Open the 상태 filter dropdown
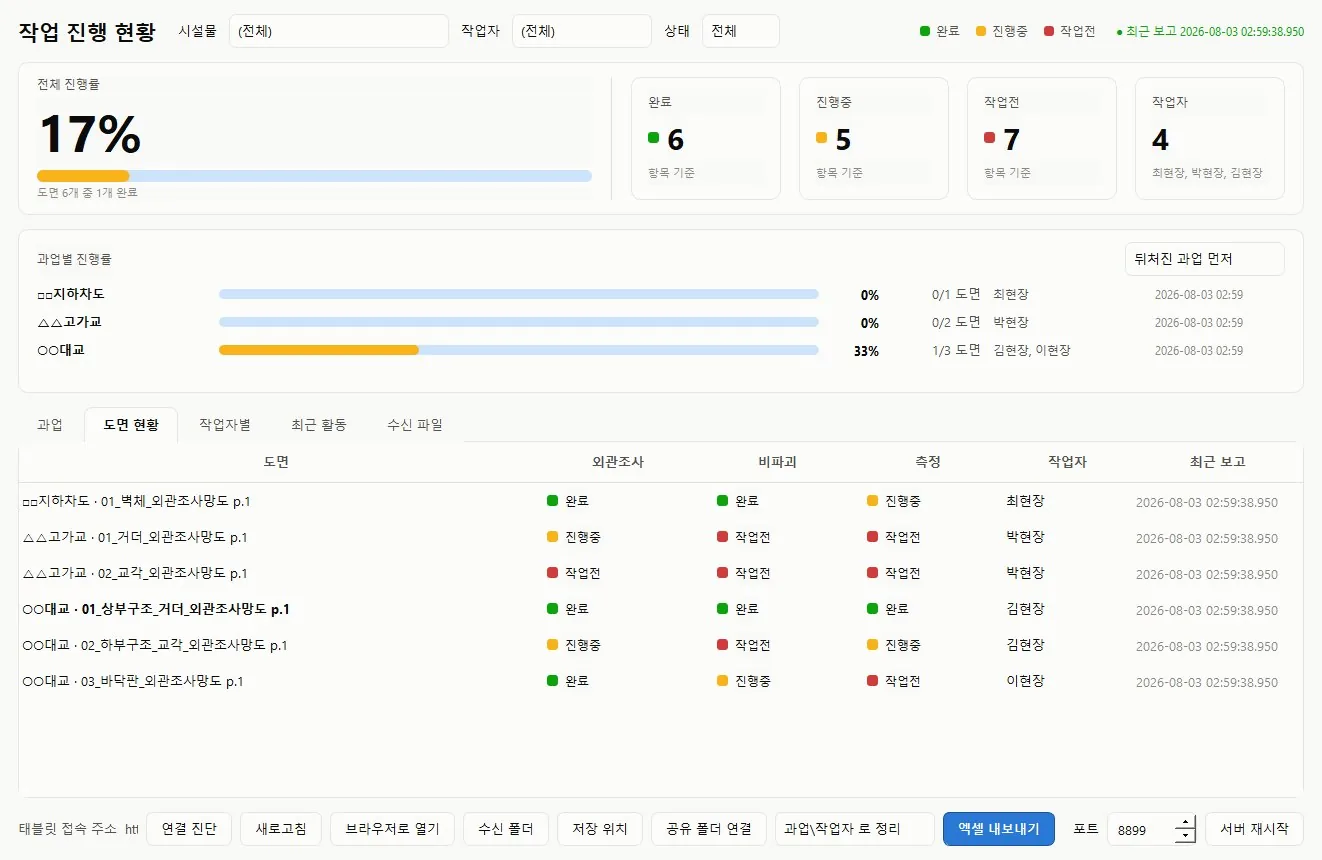This screenshot has width=1322, height=860. (740, 31)
